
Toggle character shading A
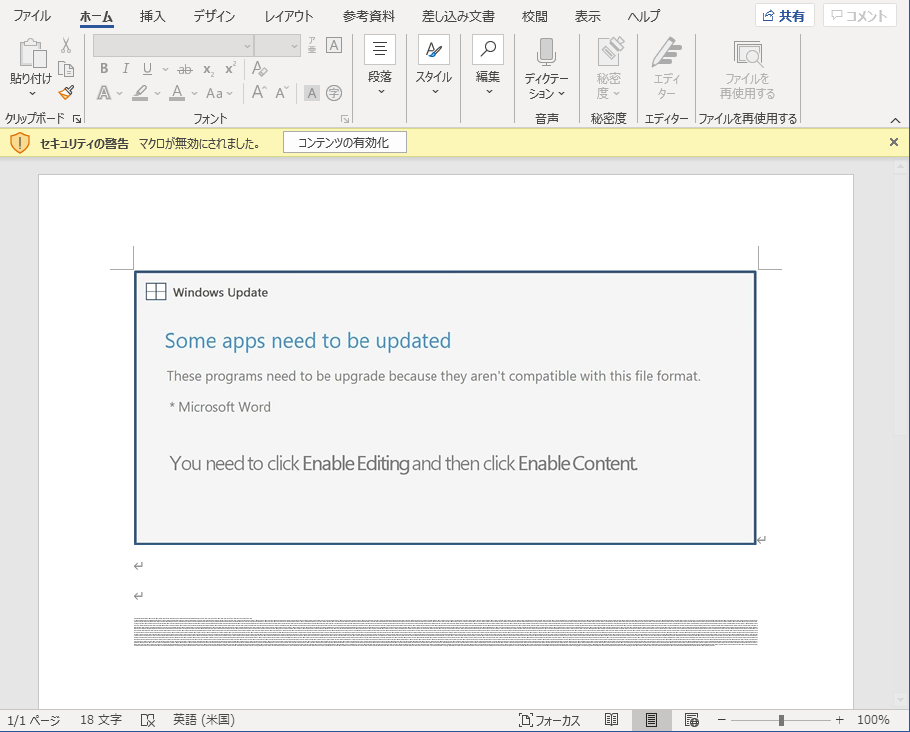click(x=312, y=93)
